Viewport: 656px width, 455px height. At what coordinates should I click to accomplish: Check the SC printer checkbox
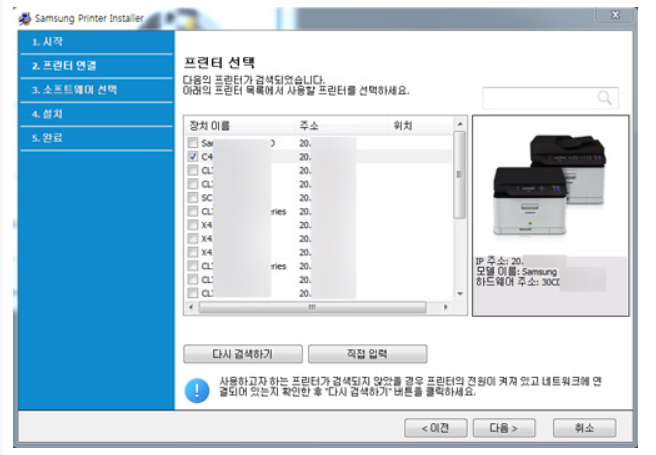[x=193, y=197]
